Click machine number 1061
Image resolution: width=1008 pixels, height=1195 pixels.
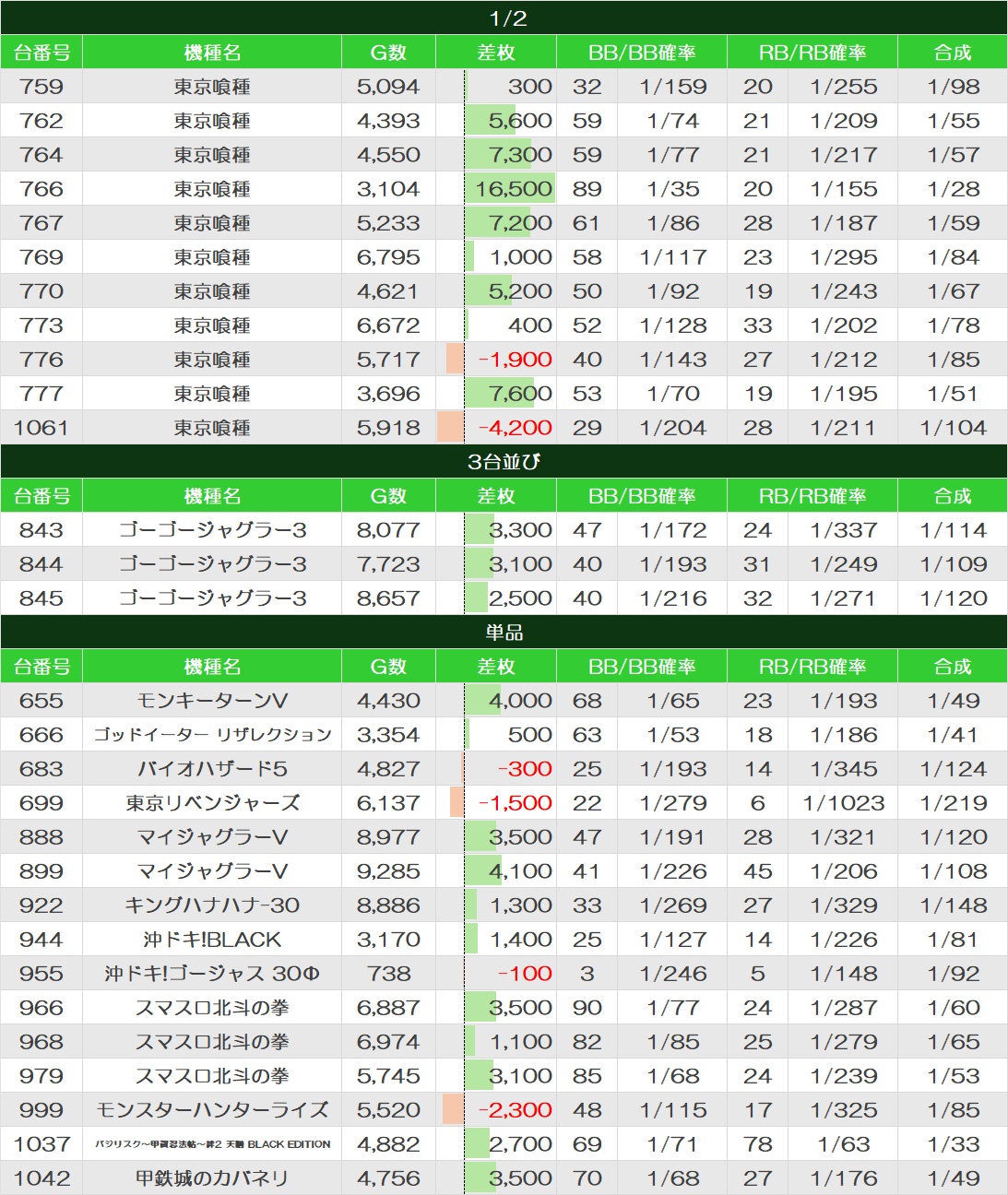coord(42,428)
